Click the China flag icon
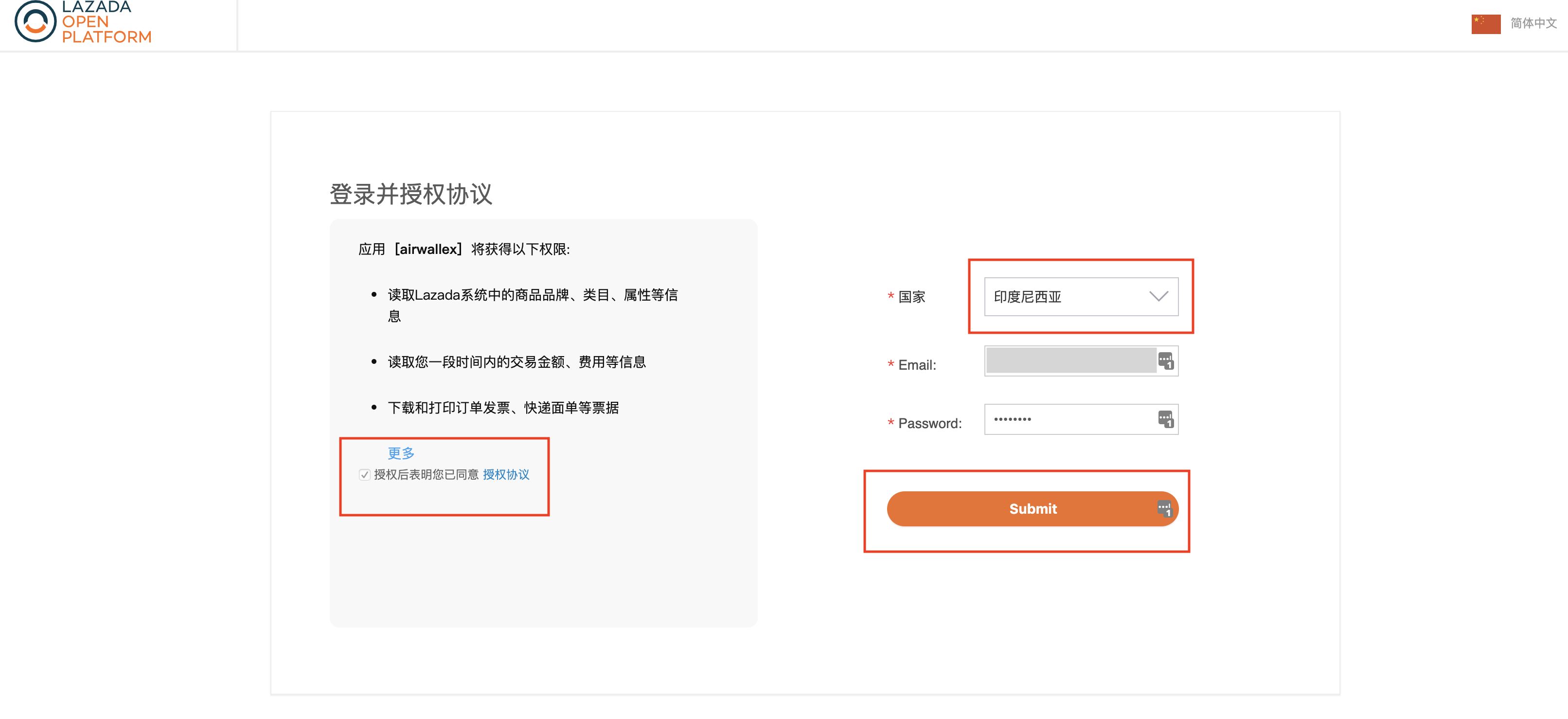This screenshot has width=1568, height=719. pos(1486,24)
